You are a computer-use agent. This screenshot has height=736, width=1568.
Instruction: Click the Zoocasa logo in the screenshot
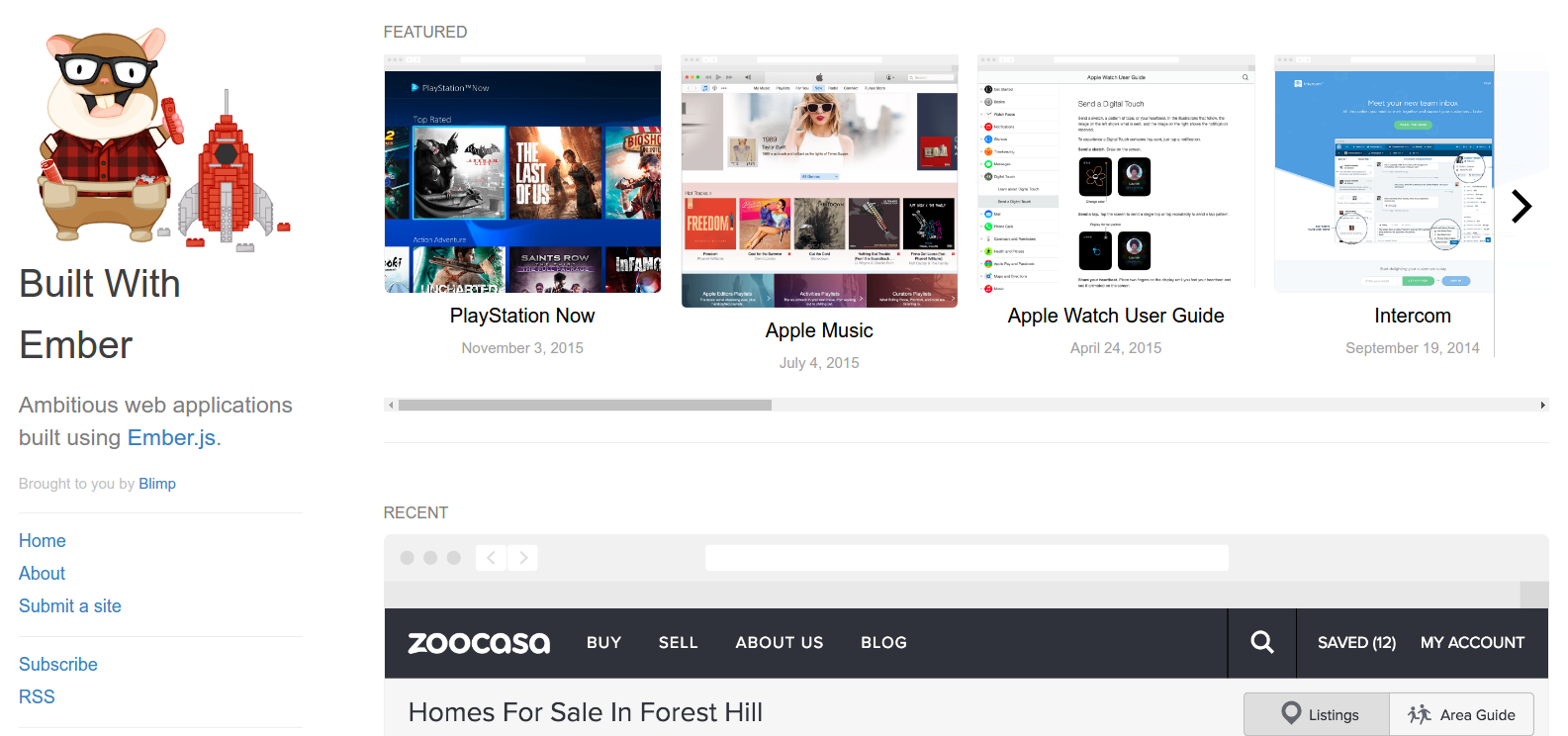click(x=479, y=643)
